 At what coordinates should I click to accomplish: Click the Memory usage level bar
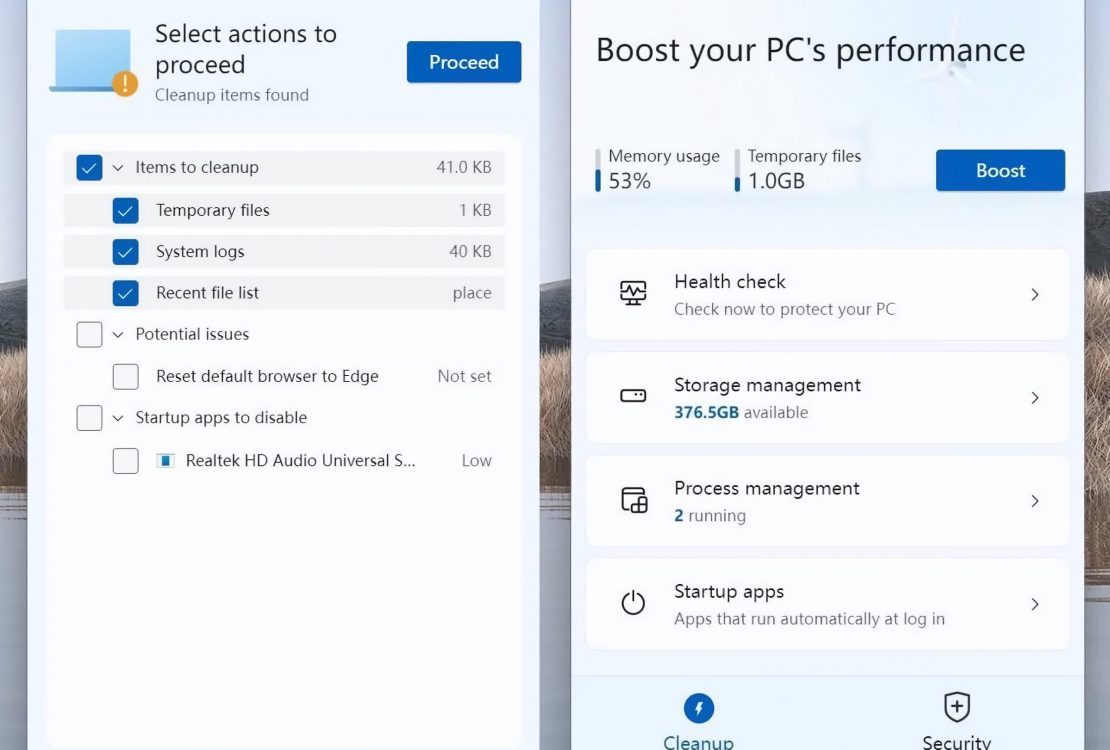coord(597,171)
